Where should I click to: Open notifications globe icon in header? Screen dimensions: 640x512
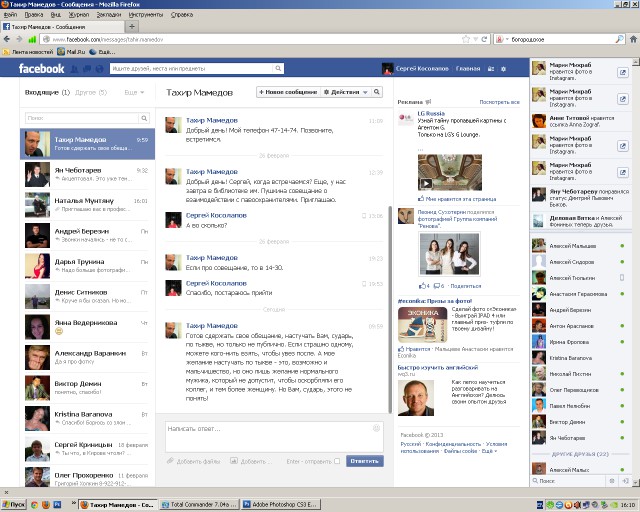coord(99,69)
